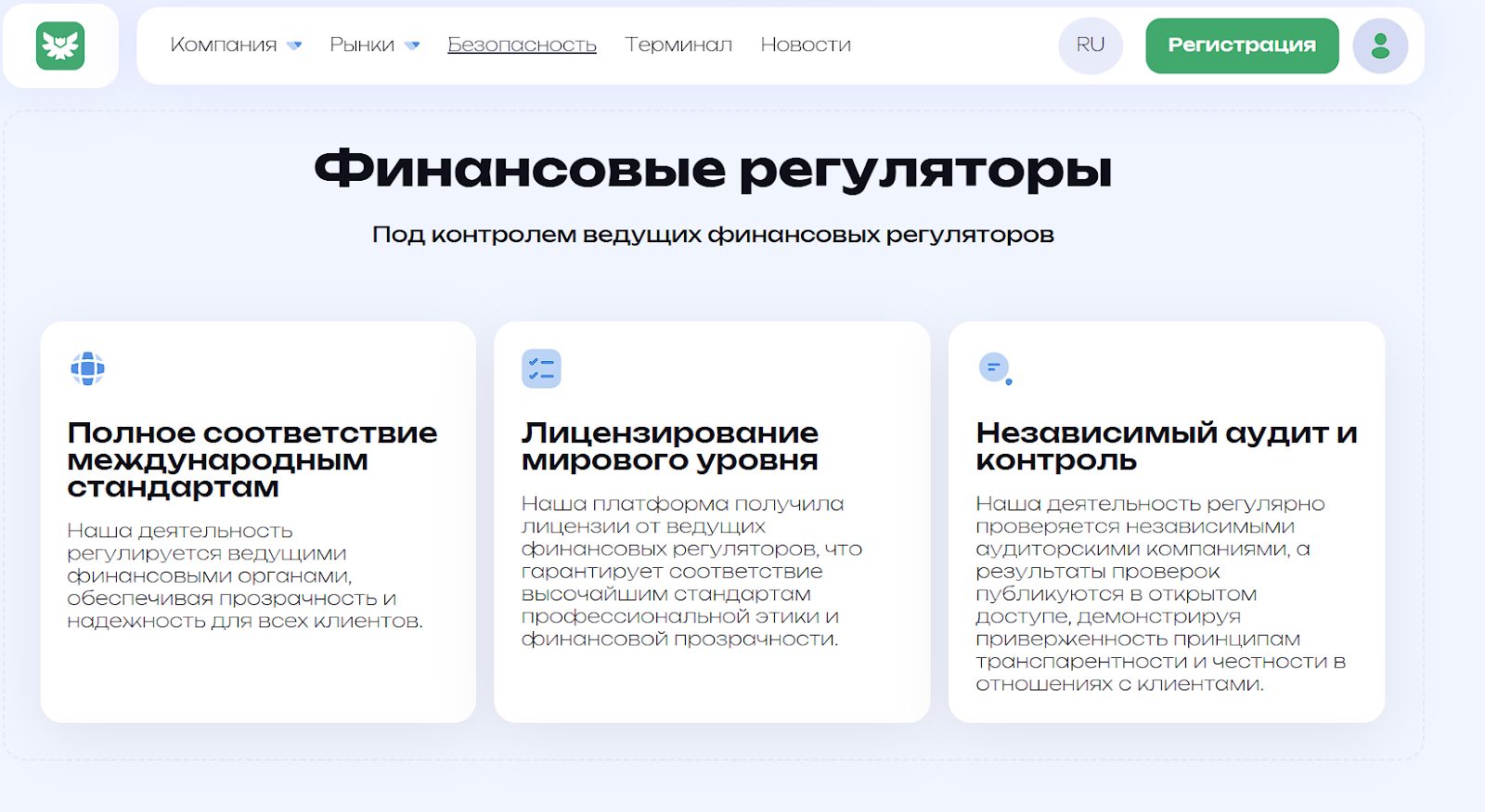This screenshot has width=1485, height=812.
Task: Open the Рынки menu
Action: (x=362, y=45)
